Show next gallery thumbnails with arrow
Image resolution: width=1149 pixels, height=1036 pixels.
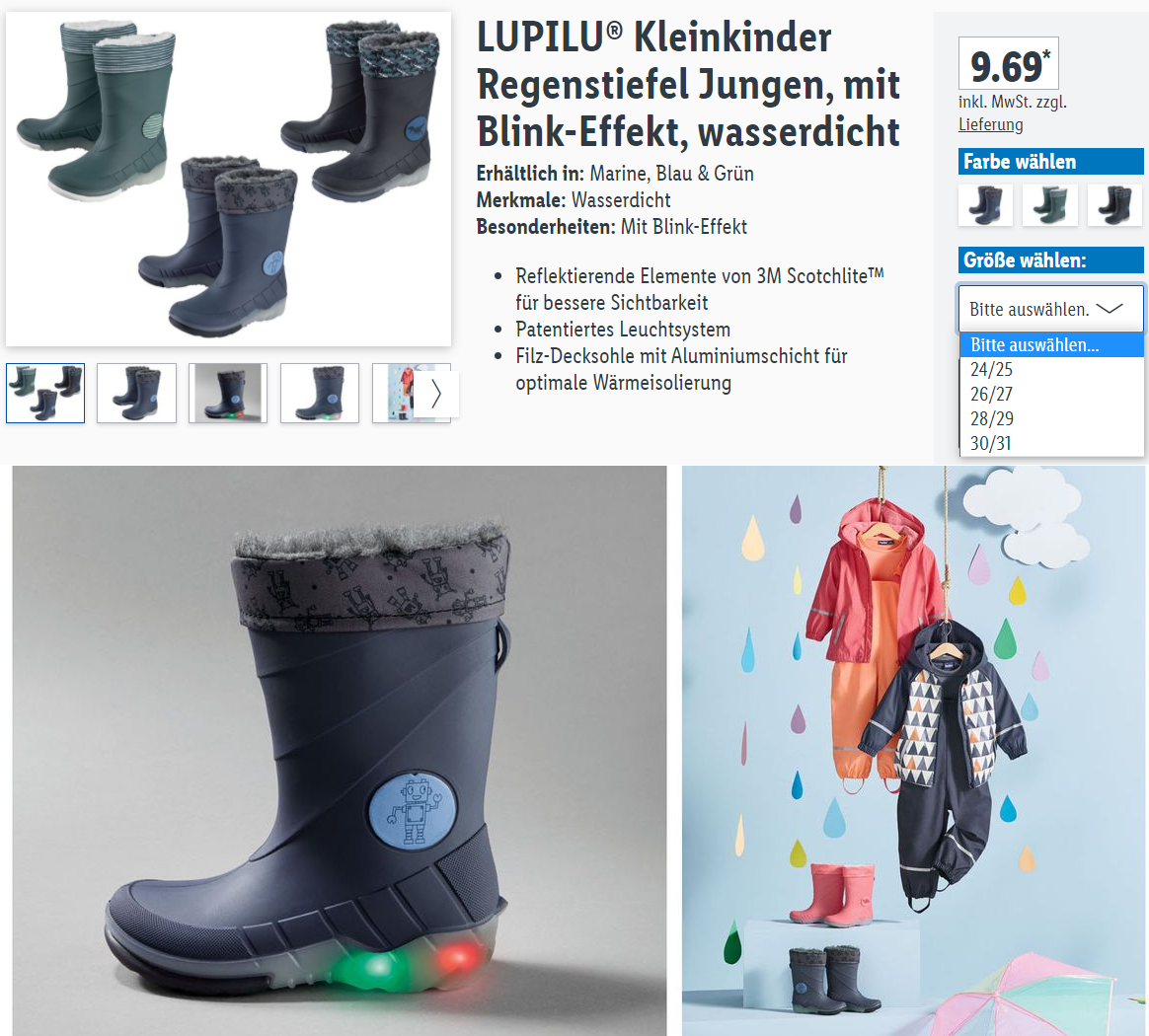tap(436, 394)
